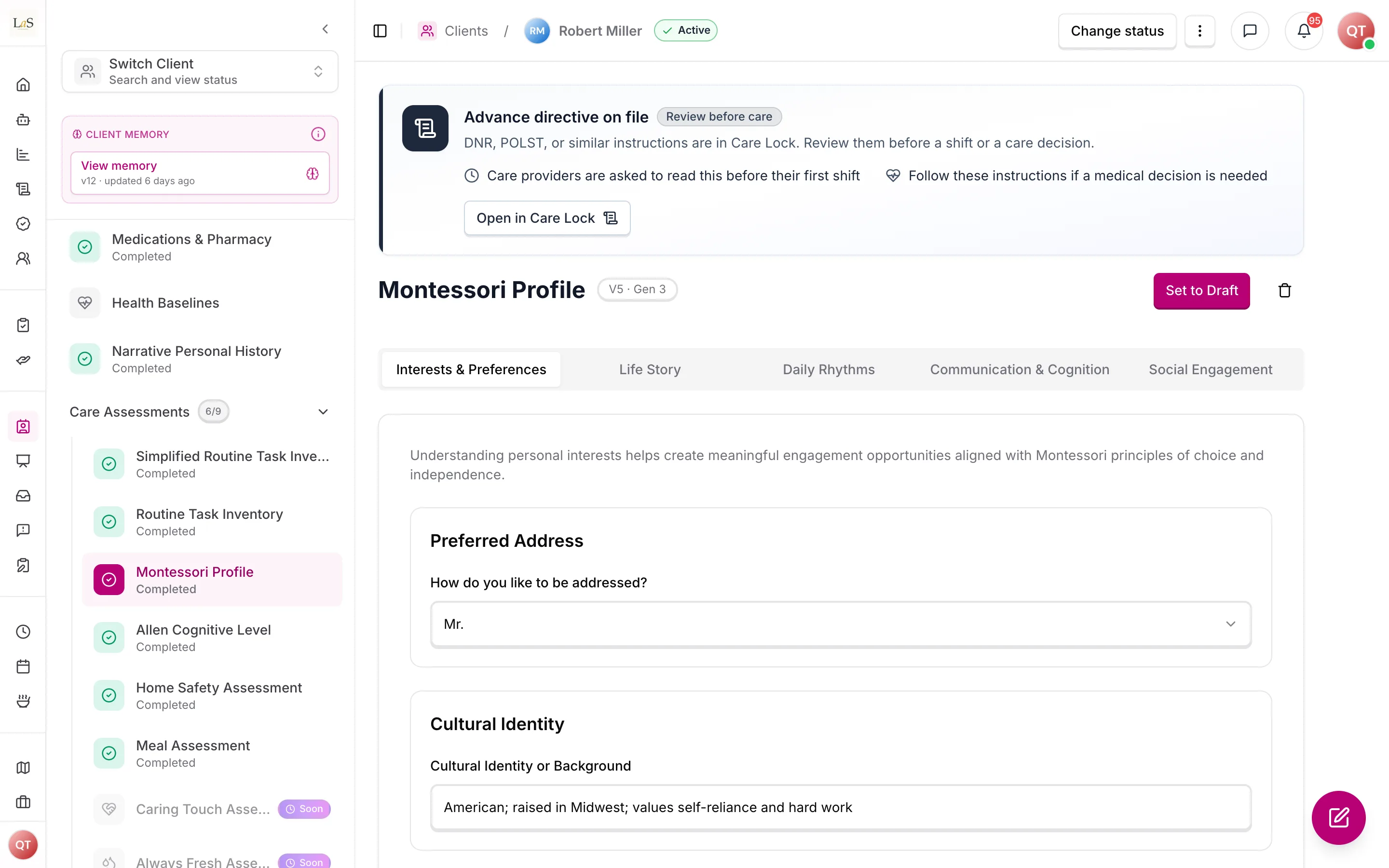The width and height of the screenshot is (1389, 868).
Task: Click the V5 · Gen 3 version badge
Action: 637,289
